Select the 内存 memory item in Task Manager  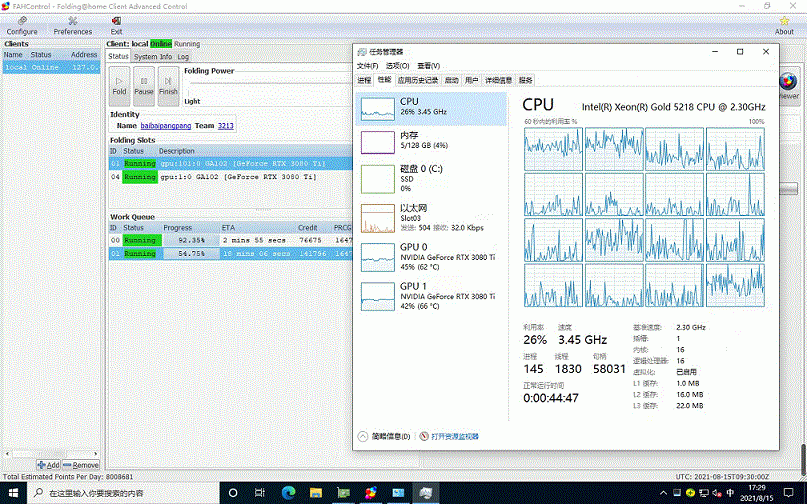tap(431, 142)
